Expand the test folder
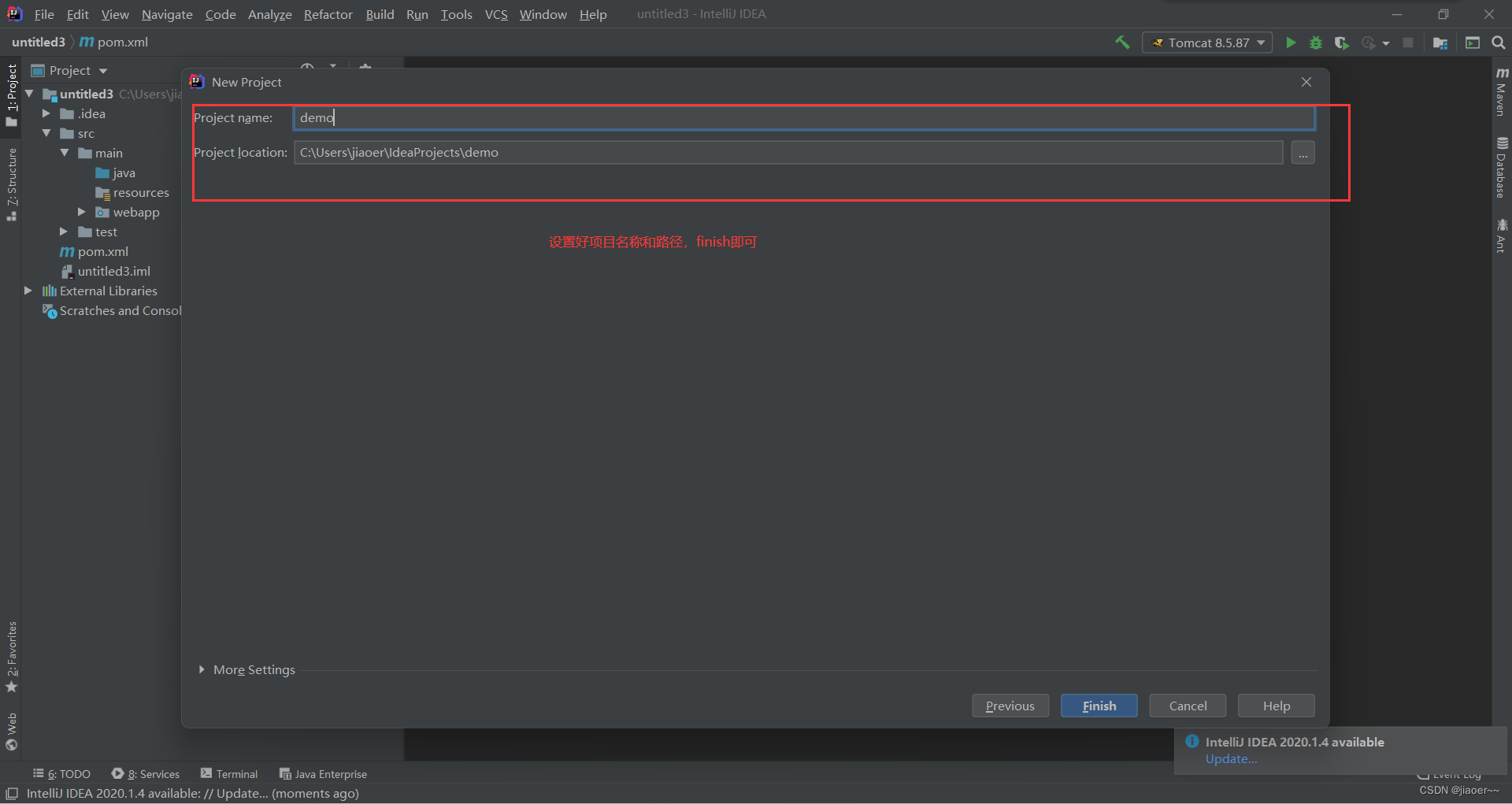Viewport: 1512px width, 804px height. click(x=64, y=232)
